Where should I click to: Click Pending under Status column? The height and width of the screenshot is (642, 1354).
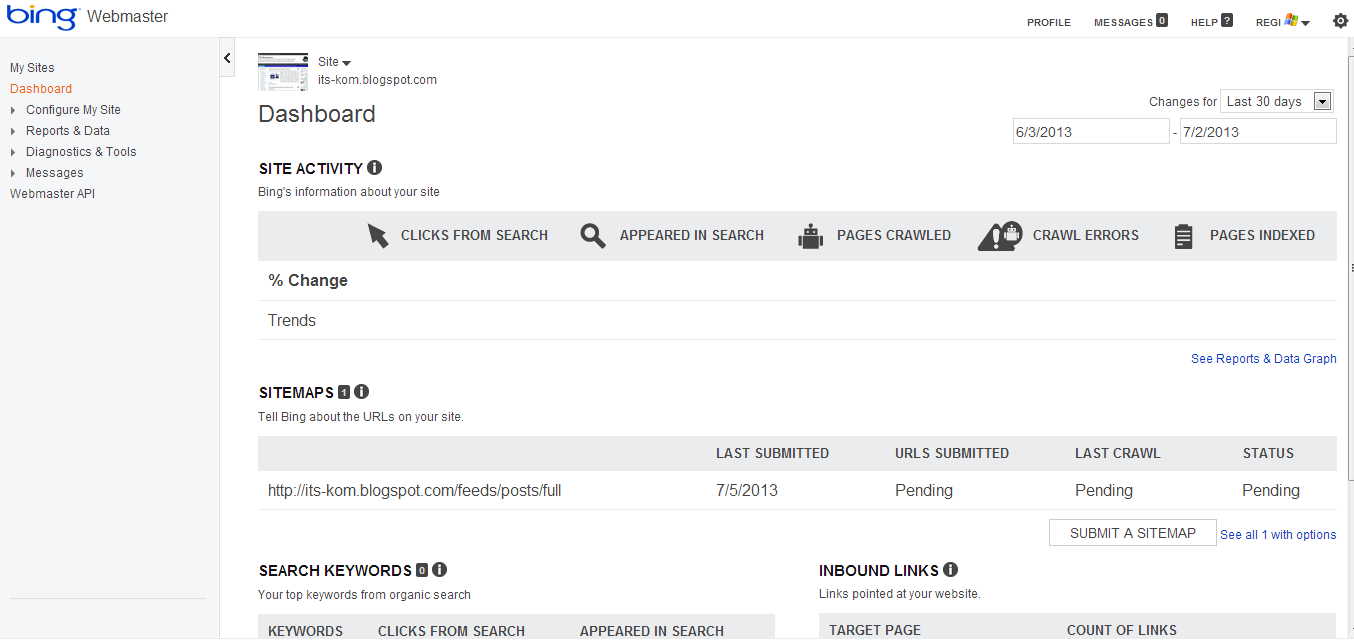(1271, 491)
